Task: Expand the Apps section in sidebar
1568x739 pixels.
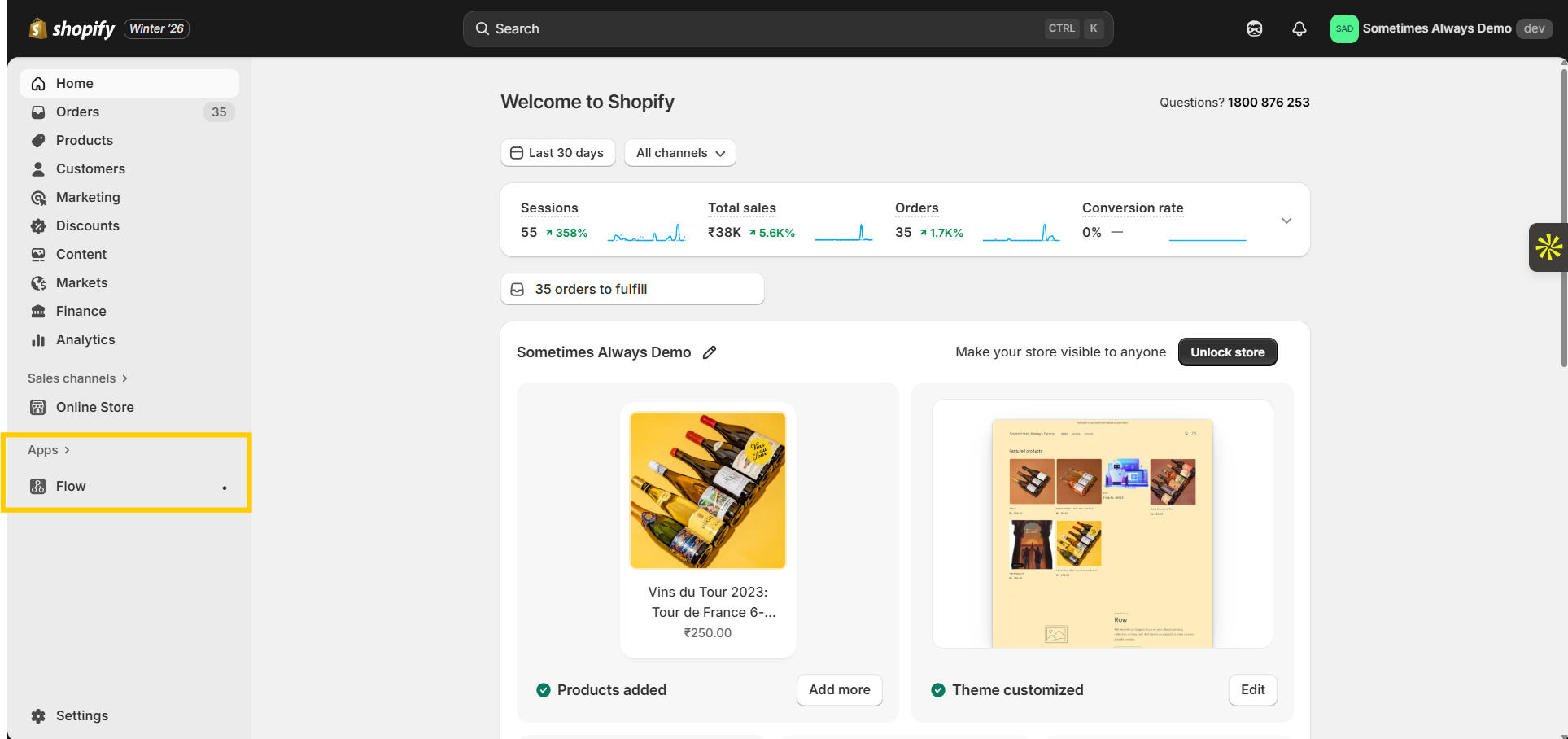Action: 49,450
